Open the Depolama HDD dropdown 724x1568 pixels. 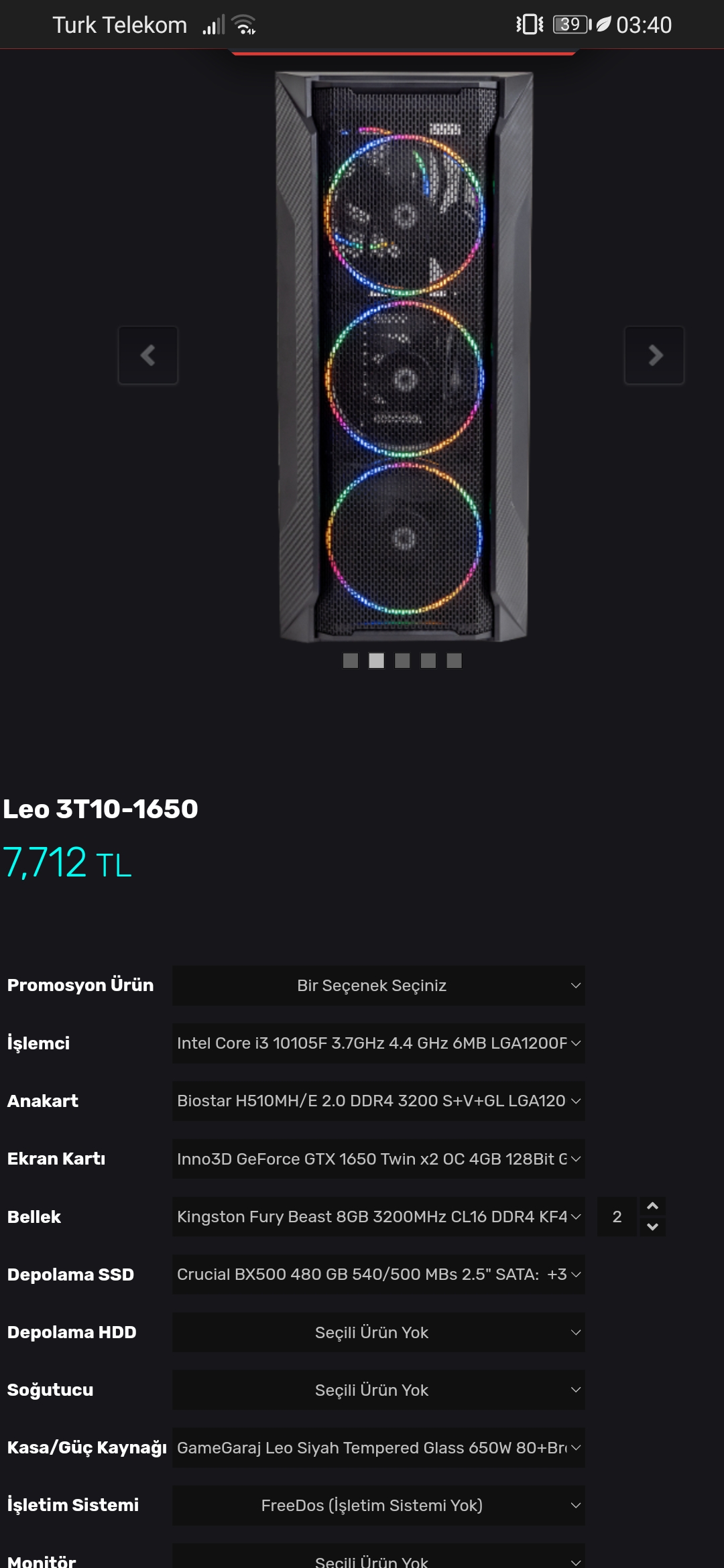[379, 1332]
